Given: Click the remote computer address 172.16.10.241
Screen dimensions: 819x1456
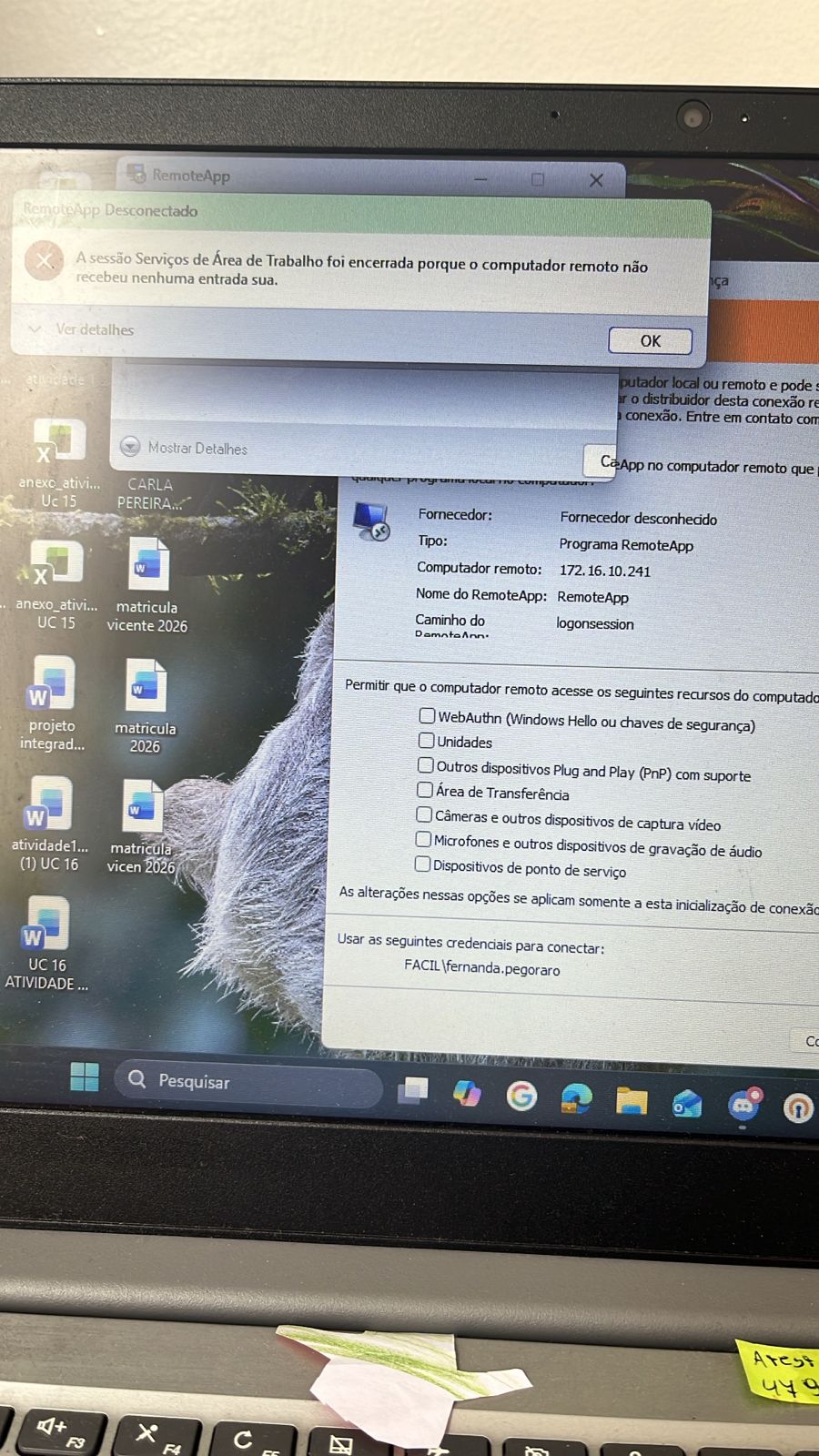Looking at the screenshot, I should click(604, 571).
